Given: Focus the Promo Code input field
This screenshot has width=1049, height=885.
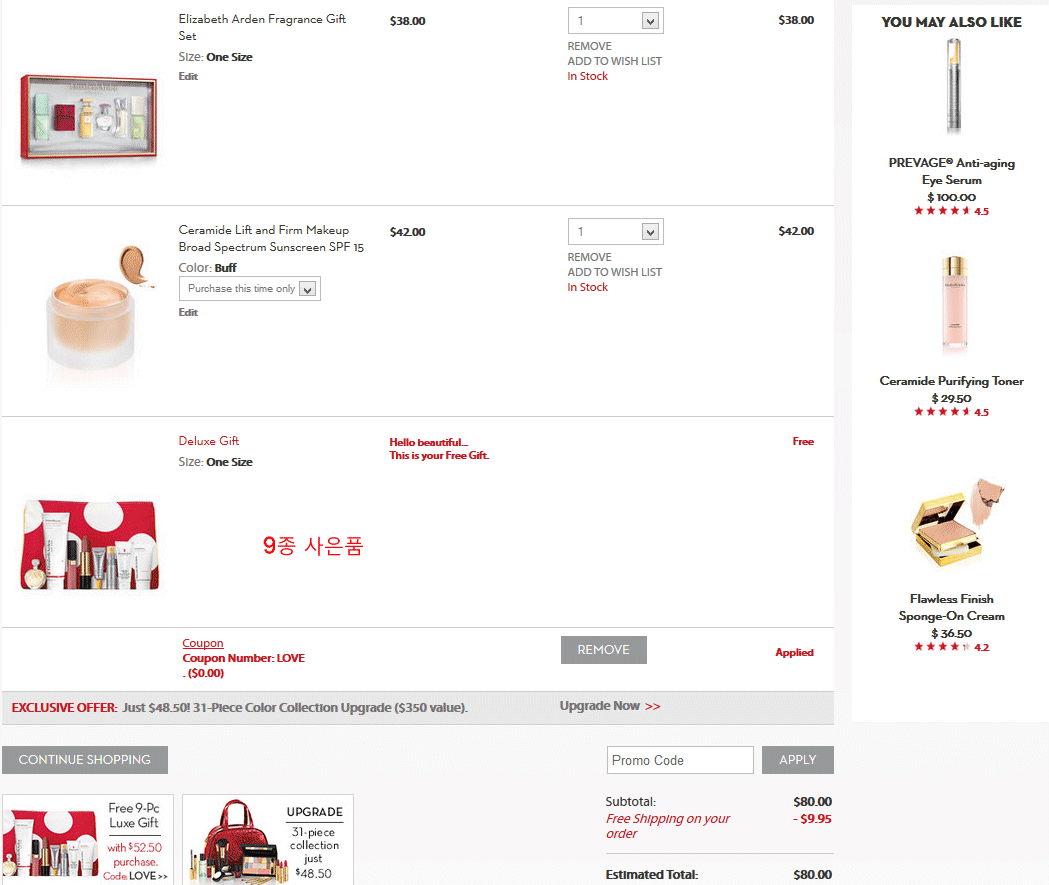Looking at the screenshot, I should click(x=680, y=760).
